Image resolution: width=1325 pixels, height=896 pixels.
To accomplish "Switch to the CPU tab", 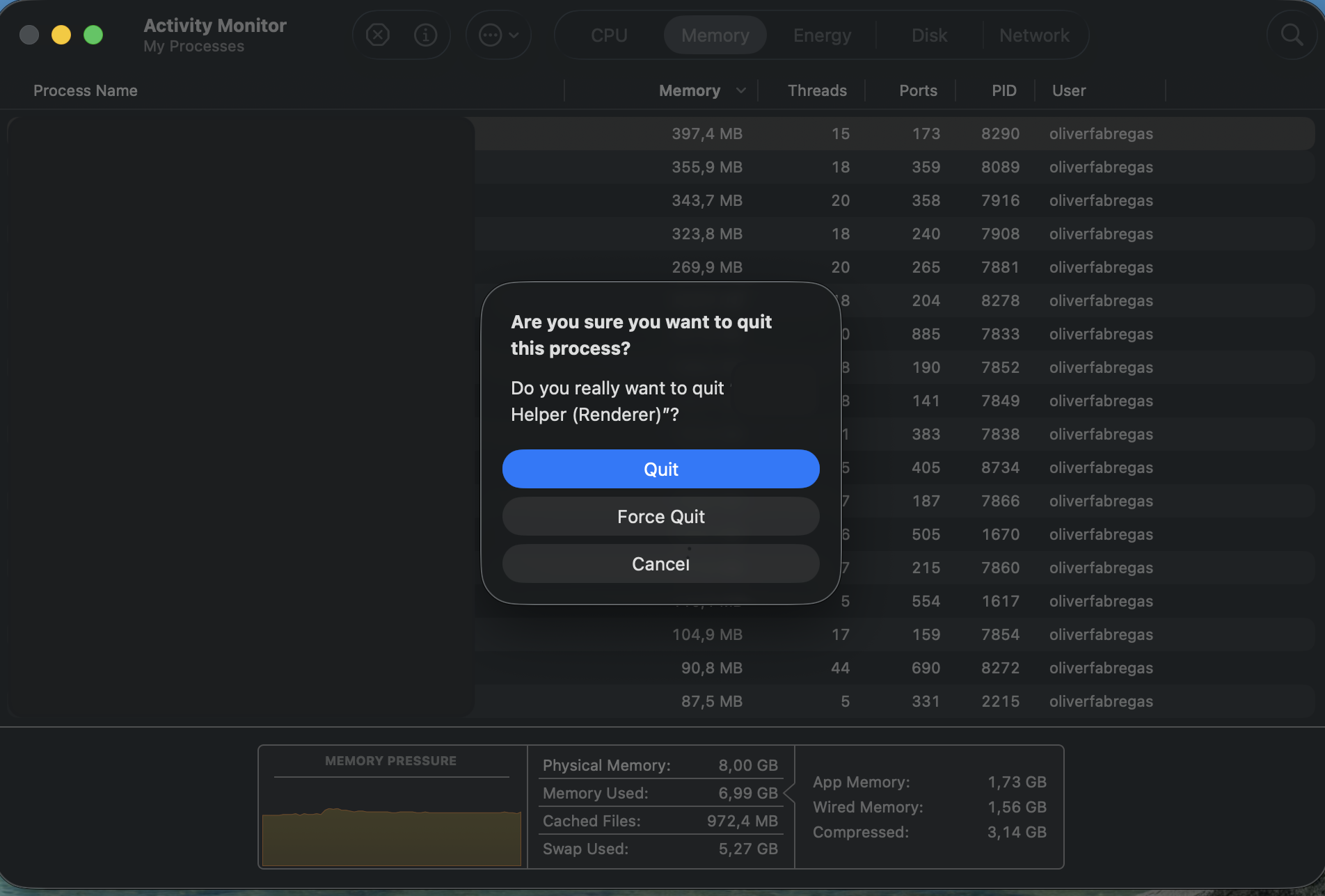I will [x=609, y=35].
